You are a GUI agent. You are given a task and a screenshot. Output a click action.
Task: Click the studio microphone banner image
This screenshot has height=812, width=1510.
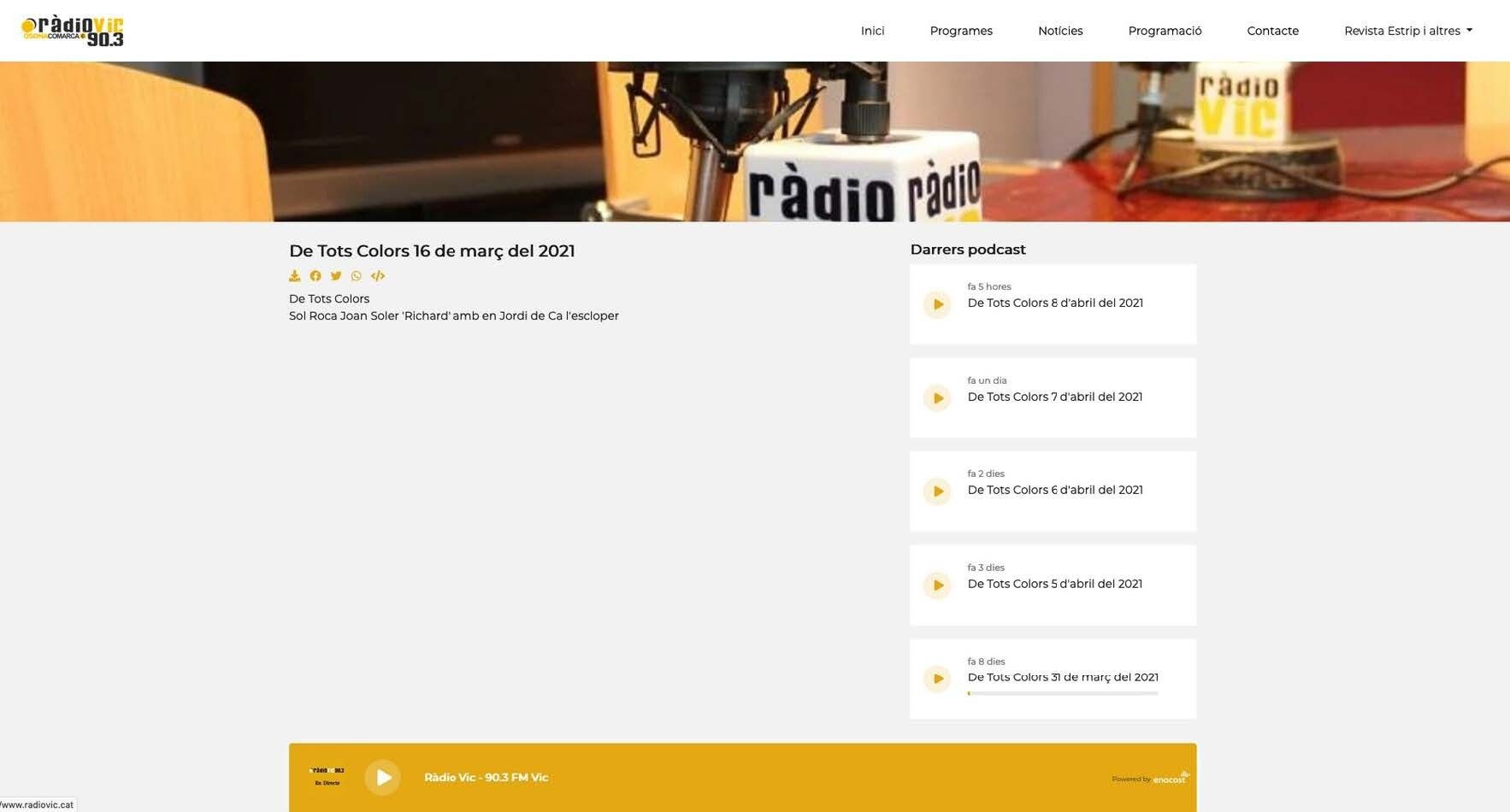point(755,142)
